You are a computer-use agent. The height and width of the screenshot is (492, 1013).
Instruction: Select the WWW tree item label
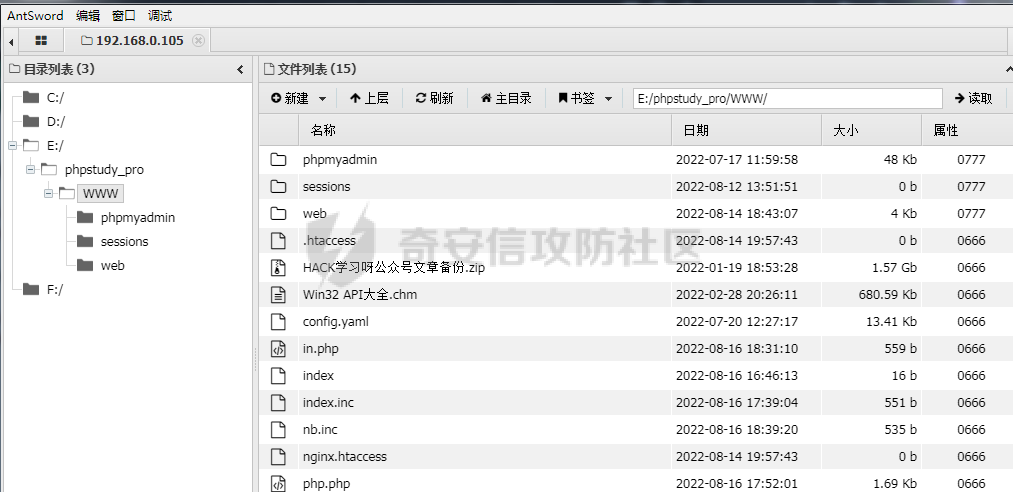(100, 193)
